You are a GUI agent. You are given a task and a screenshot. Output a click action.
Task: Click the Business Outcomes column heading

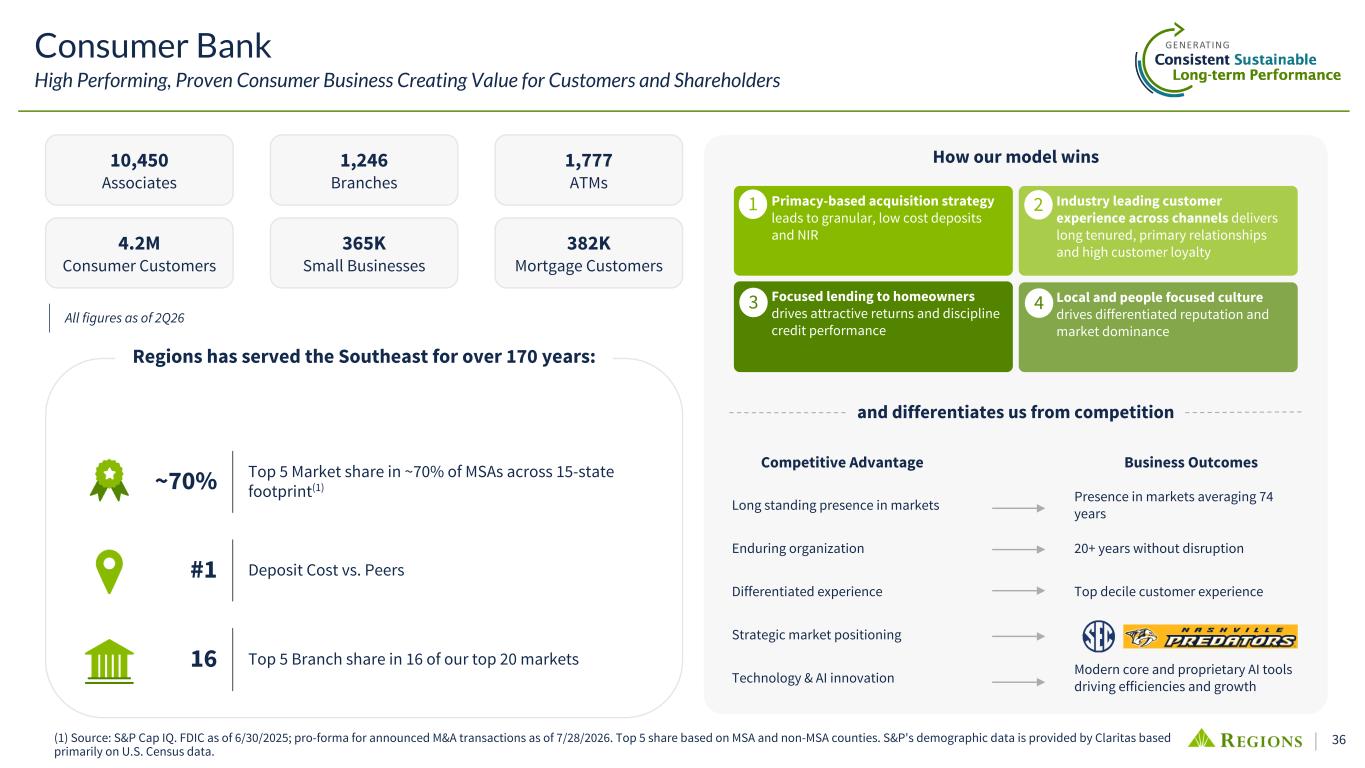click(1191, 462)
